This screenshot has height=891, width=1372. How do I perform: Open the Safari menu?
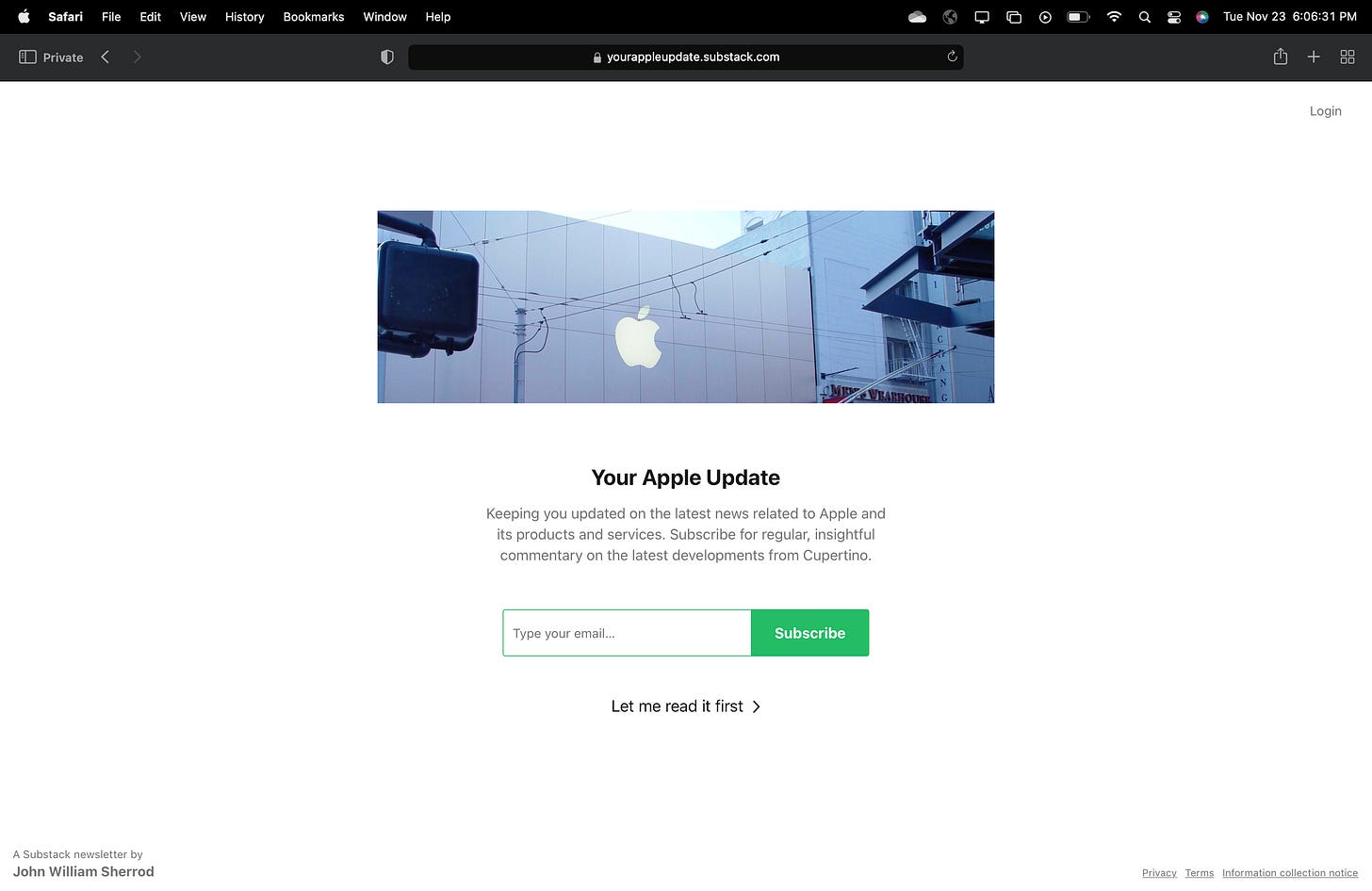click(65, 17)
